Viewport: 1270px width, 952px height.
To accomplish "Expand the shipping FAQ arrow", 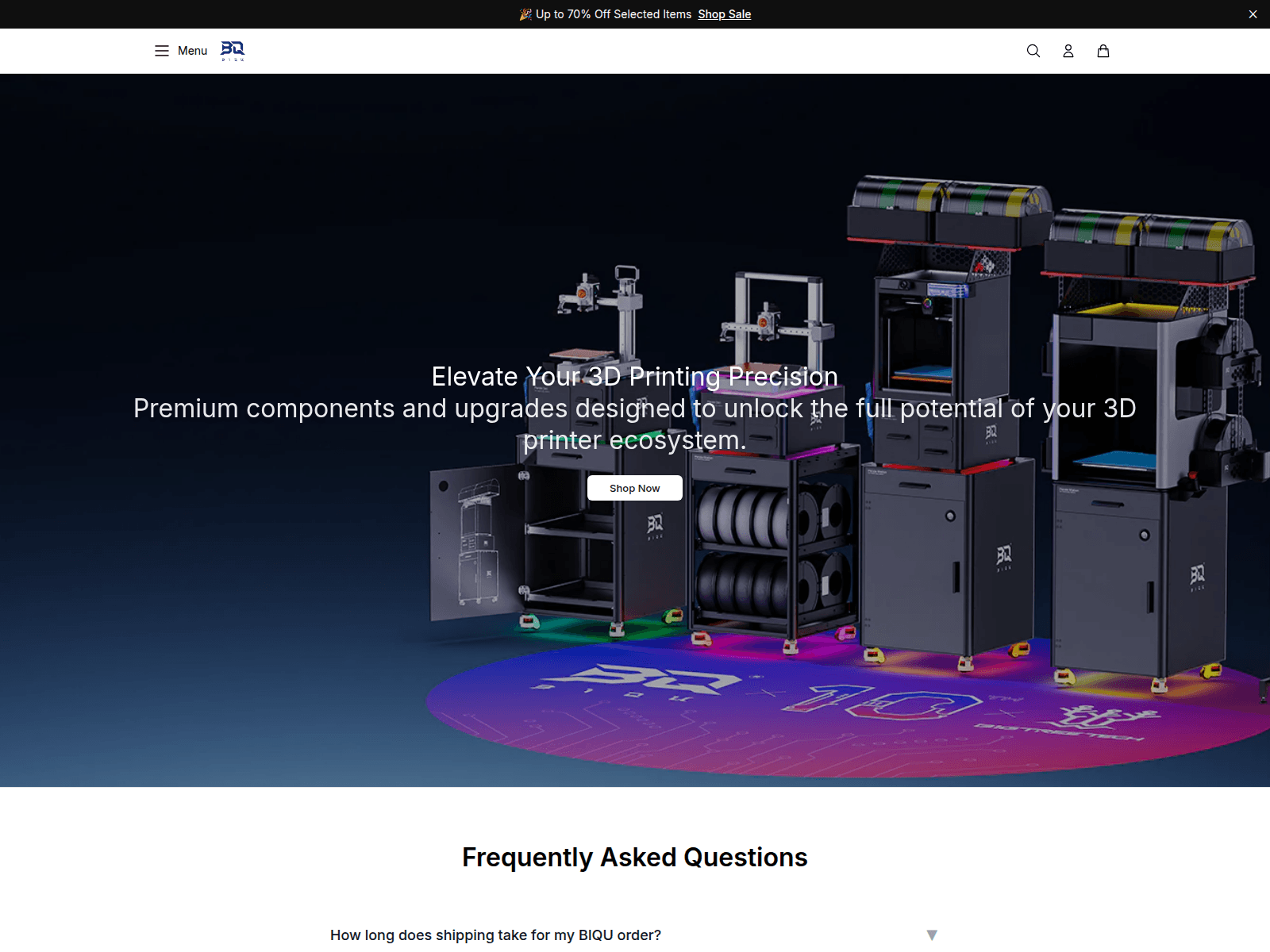I will click(932, 935).
